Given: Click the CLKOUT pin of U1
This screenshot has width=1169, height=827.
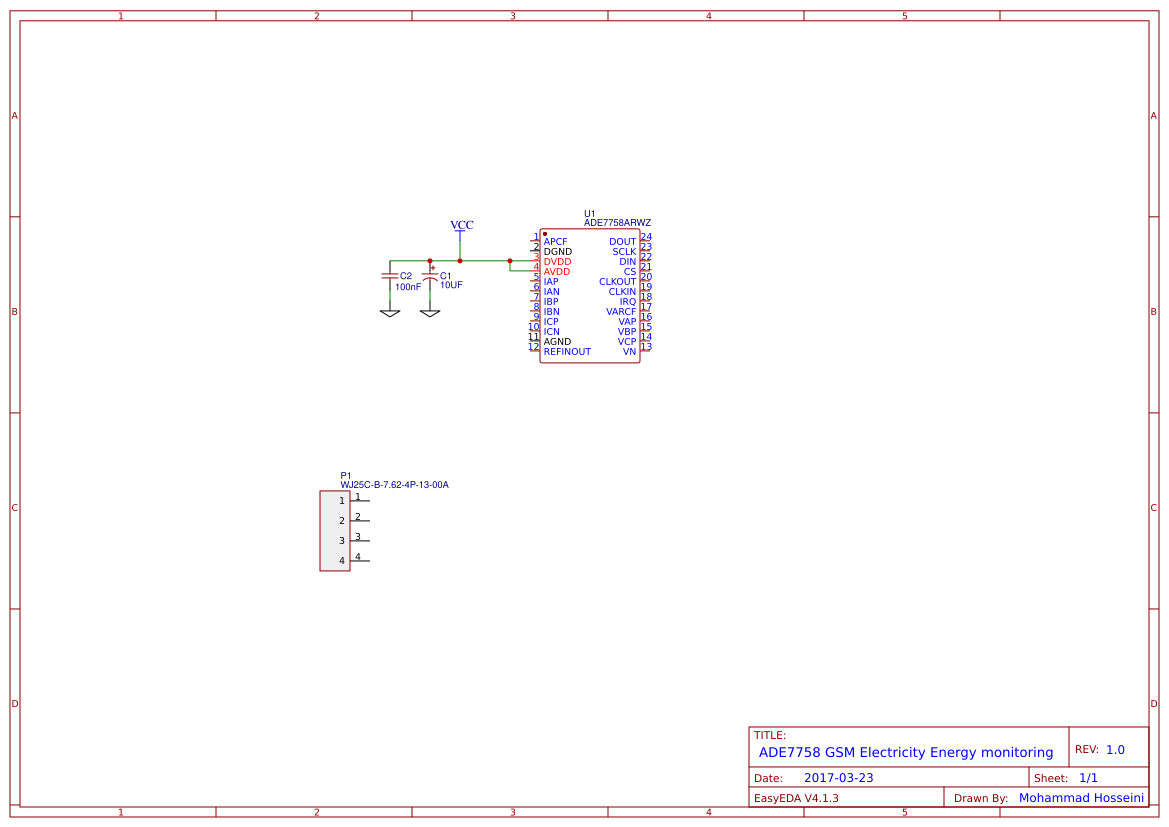Looking at the screenshot, I should point(615,281).
